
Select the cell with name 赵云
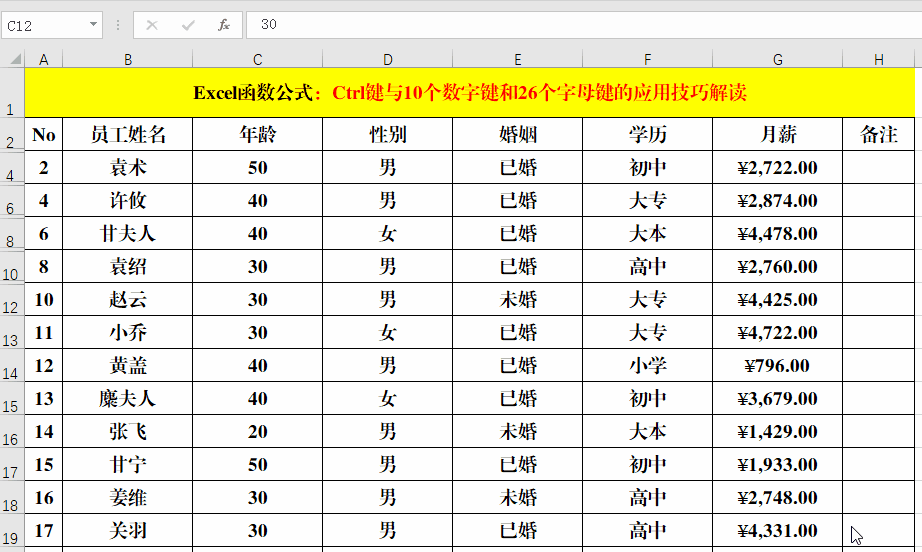128,299
